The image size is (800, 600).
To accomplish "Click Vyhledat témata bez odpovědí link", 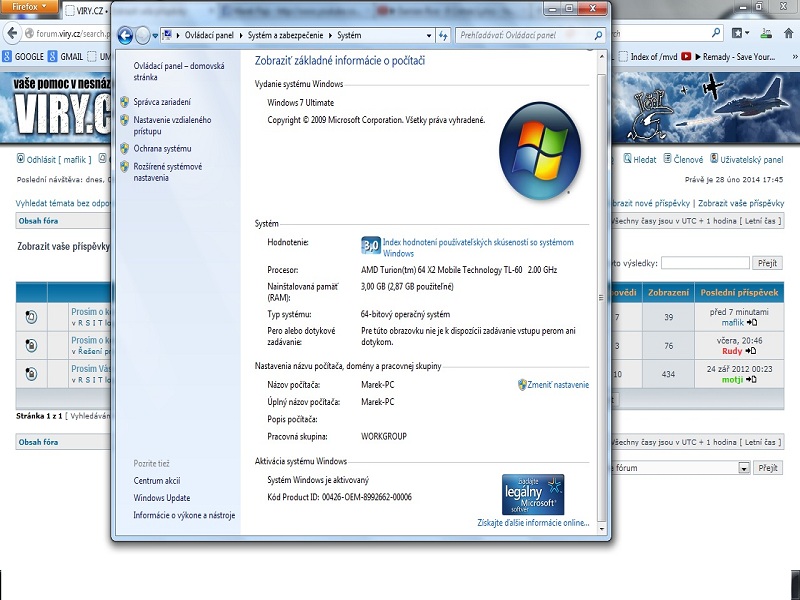I will click(64, 203).
